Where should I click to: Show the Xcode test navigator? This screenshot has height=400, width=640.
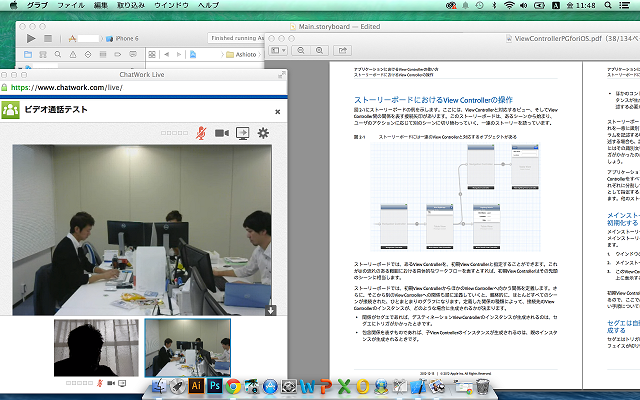click(x=88, y=54)
